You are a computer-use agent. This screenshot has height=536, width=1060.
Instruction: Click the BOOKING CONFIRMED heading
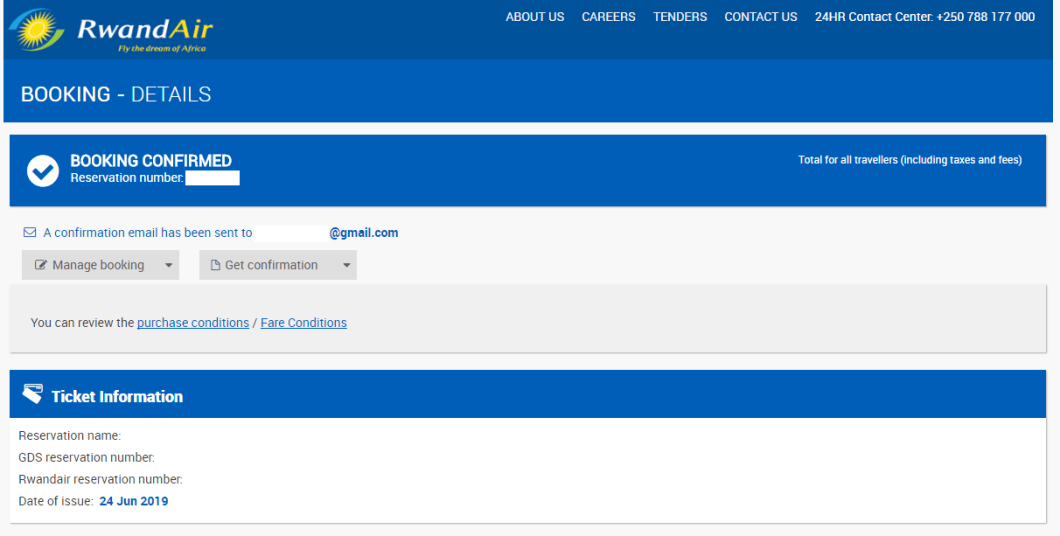pyautogui.click(x=151, y=161)
